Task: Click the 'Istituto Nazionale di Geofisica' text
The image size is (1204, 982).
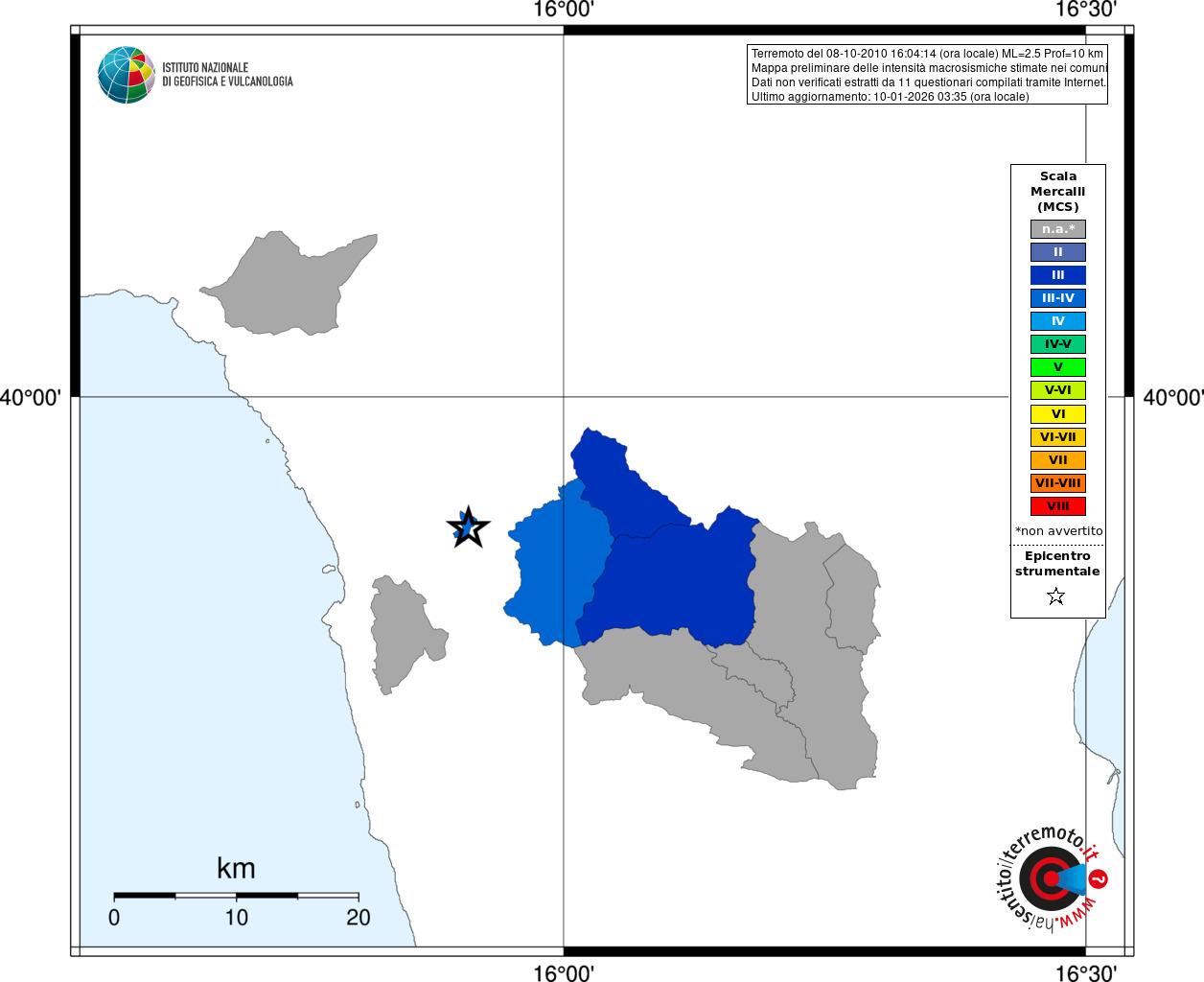Action: coord(227,75)
